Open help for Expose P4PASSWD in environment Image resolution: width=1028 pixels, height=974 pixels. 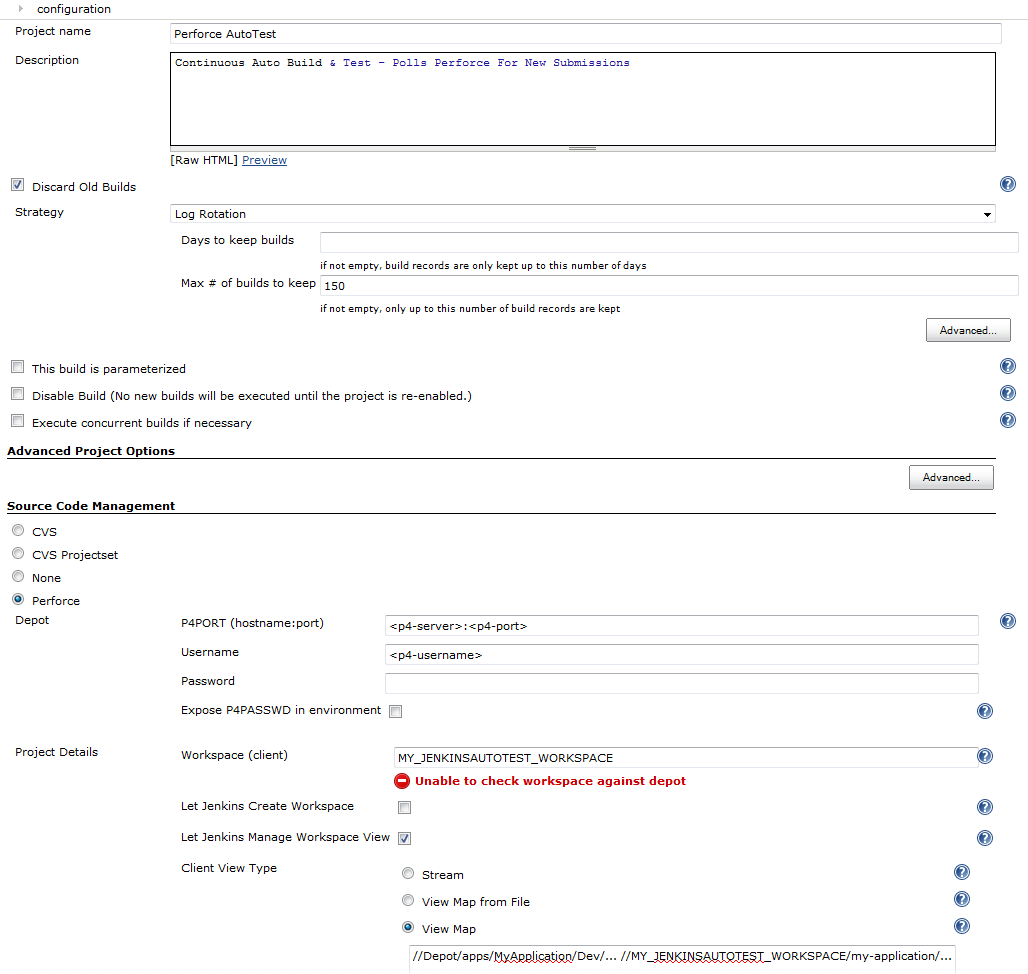click(985, 711)
